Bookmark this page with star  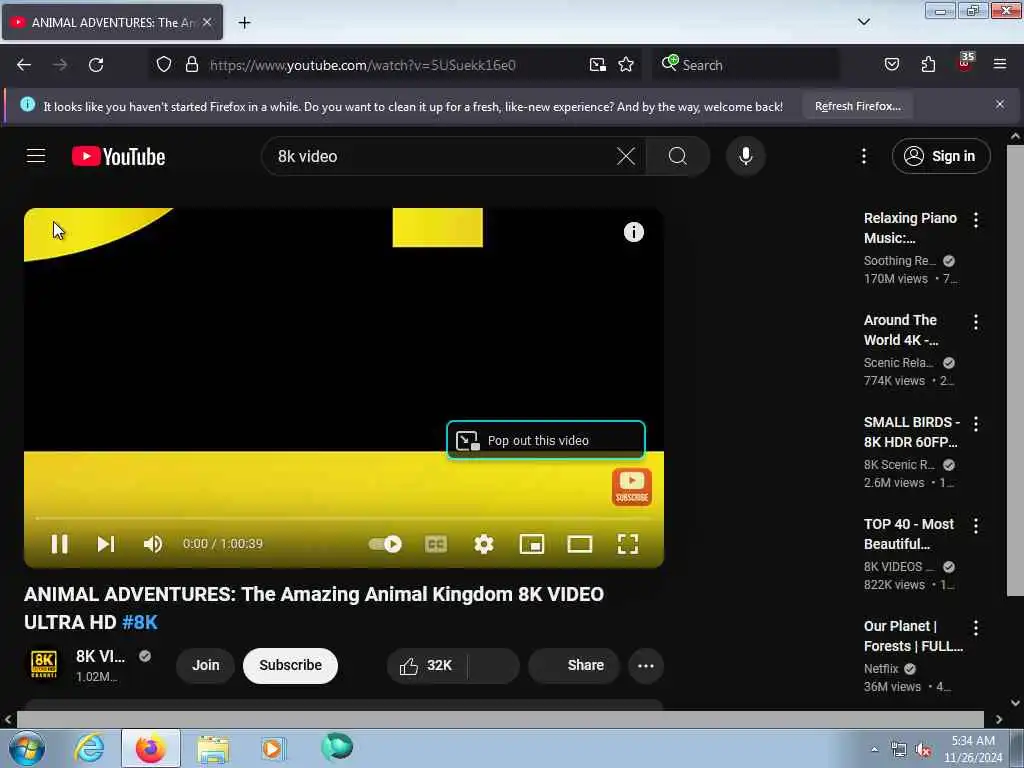[626, 65]
